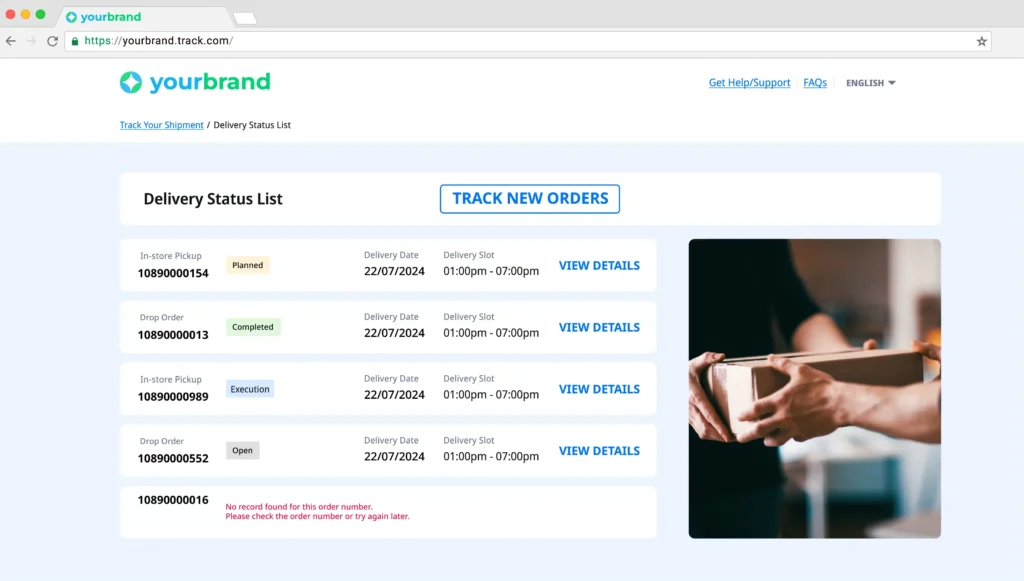Open the ENGLISH language dropdown
1024x581 pixels.
870,83
